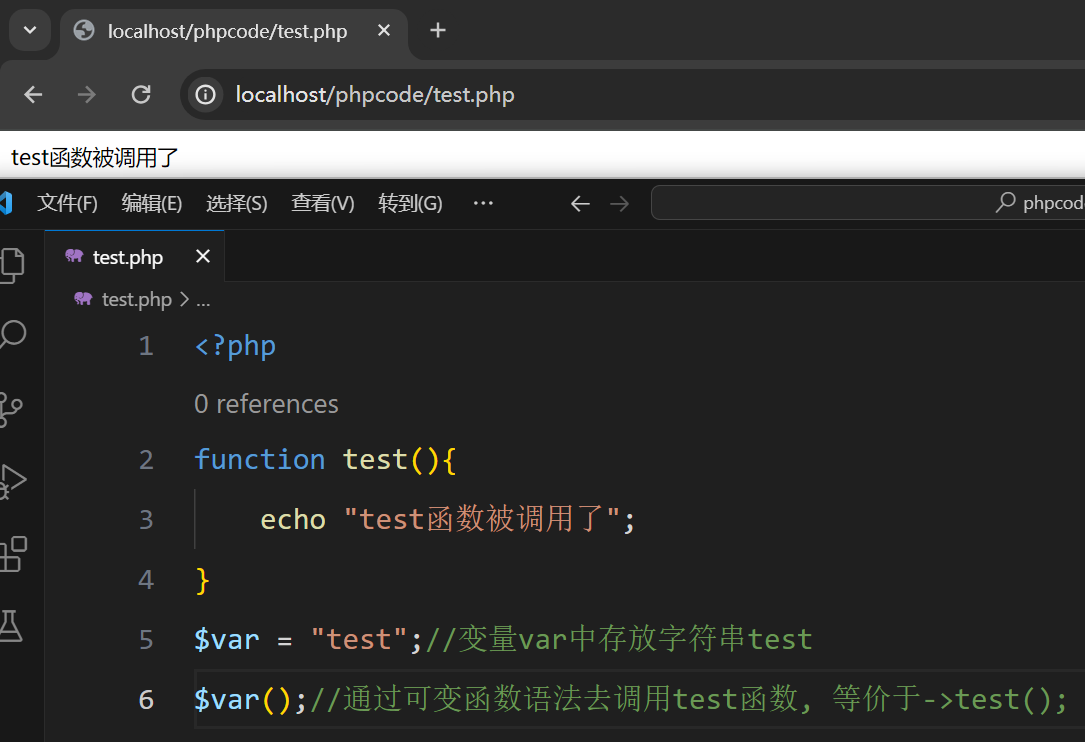
Task: Open the Run and Debug view
Action: [x=10, y=480]
